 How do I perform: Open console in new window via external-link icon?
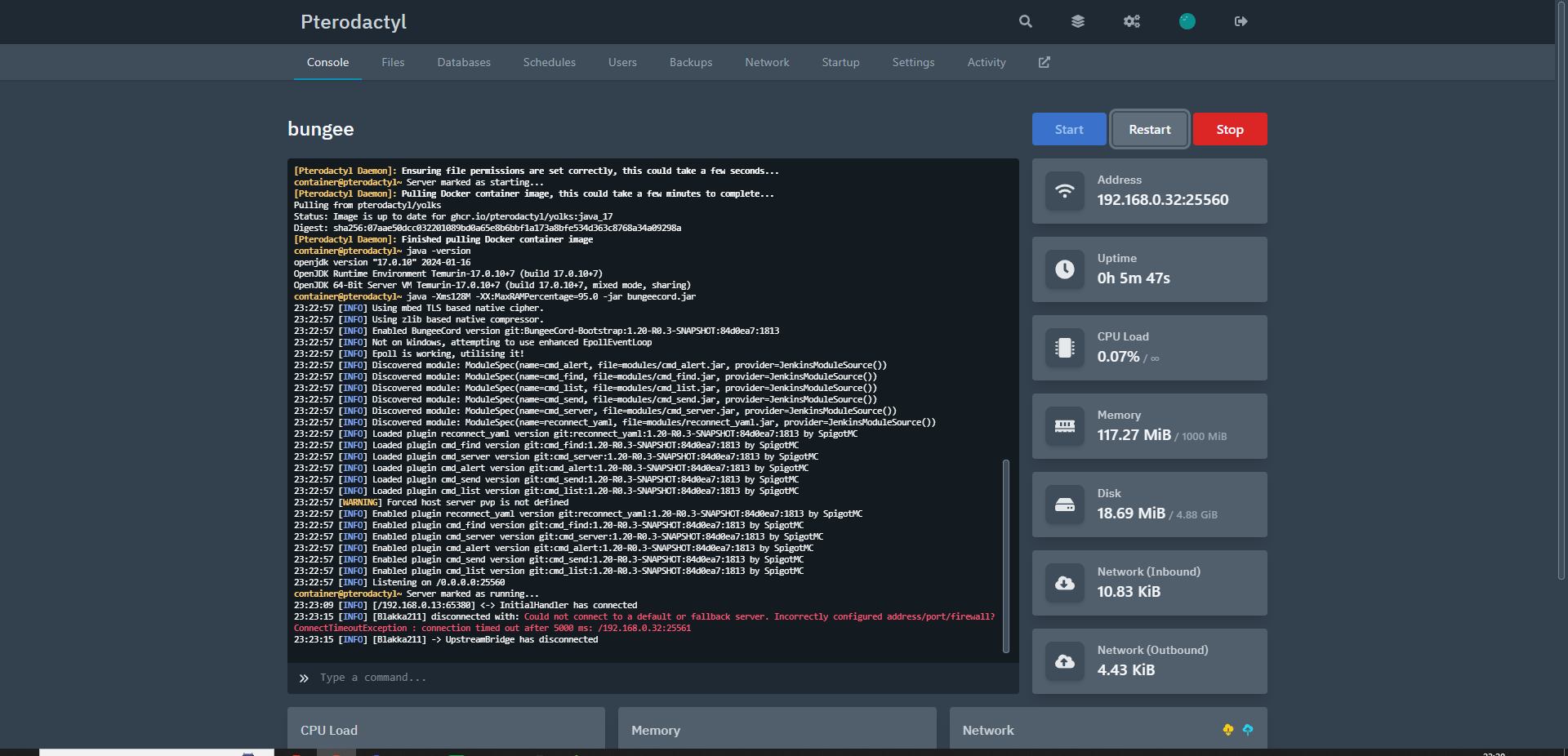pos(1043,61)
